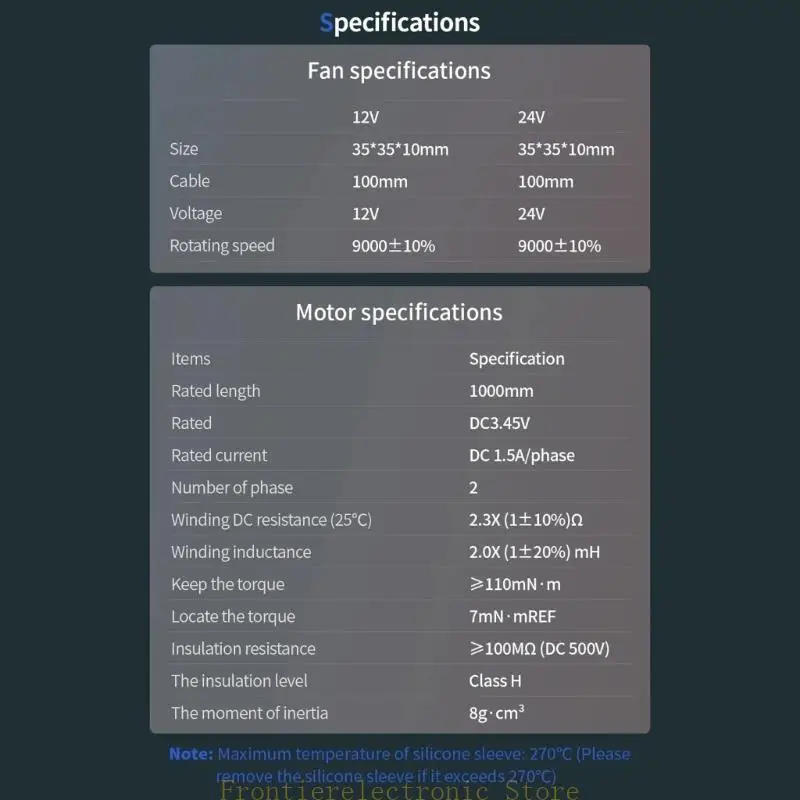The height and width of the screenshot is (800, 800).
Task: Click the Items column header
Action: 191,359
